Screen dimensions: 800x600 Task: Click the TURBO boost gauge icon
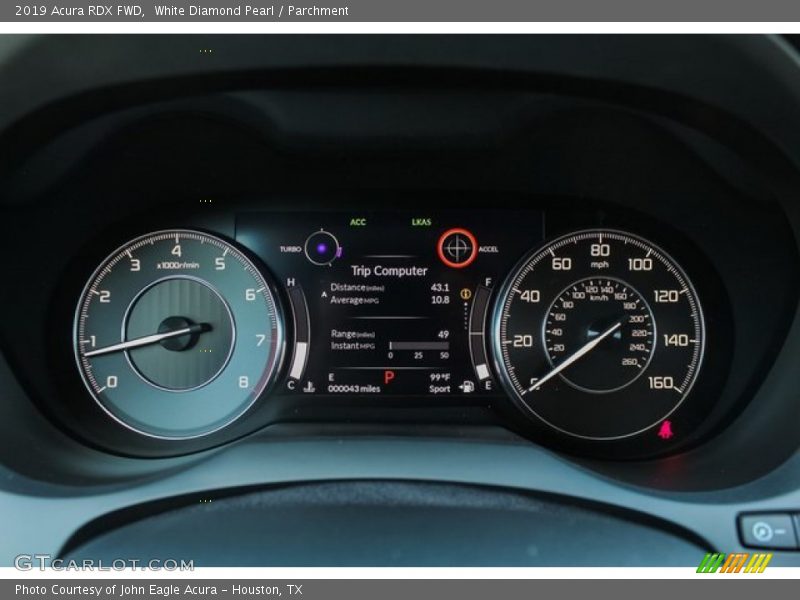pyautogui.click(x=322, y=248)
